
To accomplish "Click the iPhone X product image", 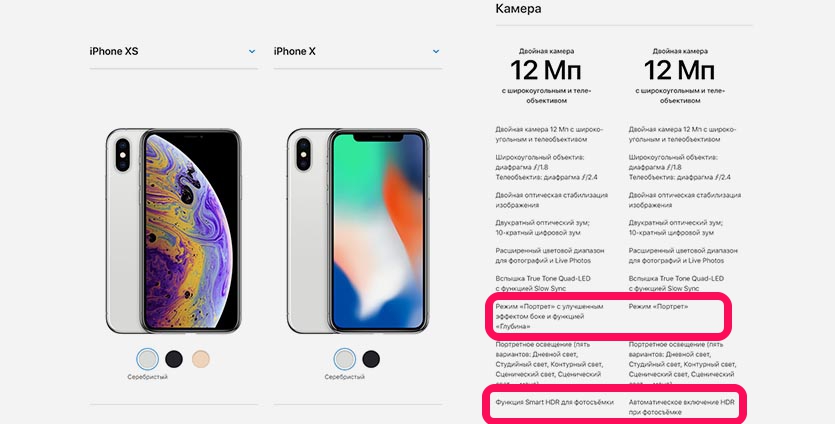I will [358, 231].
